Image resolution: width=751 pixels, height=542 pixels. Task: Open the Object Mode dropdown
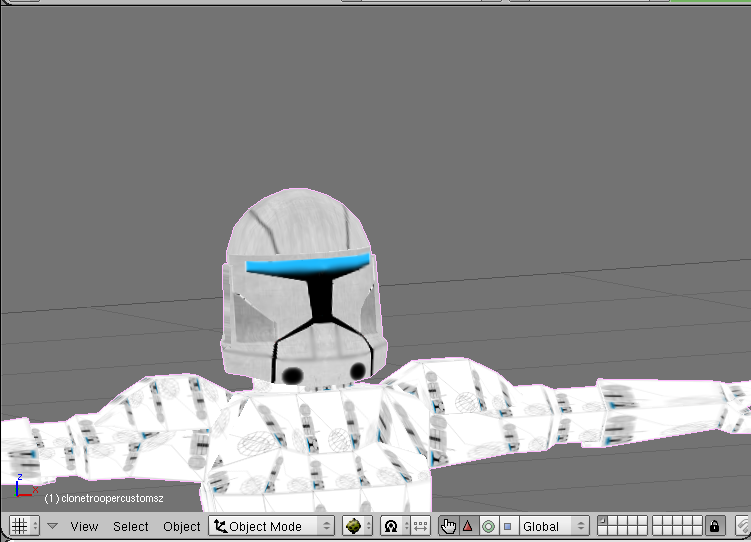271,526
